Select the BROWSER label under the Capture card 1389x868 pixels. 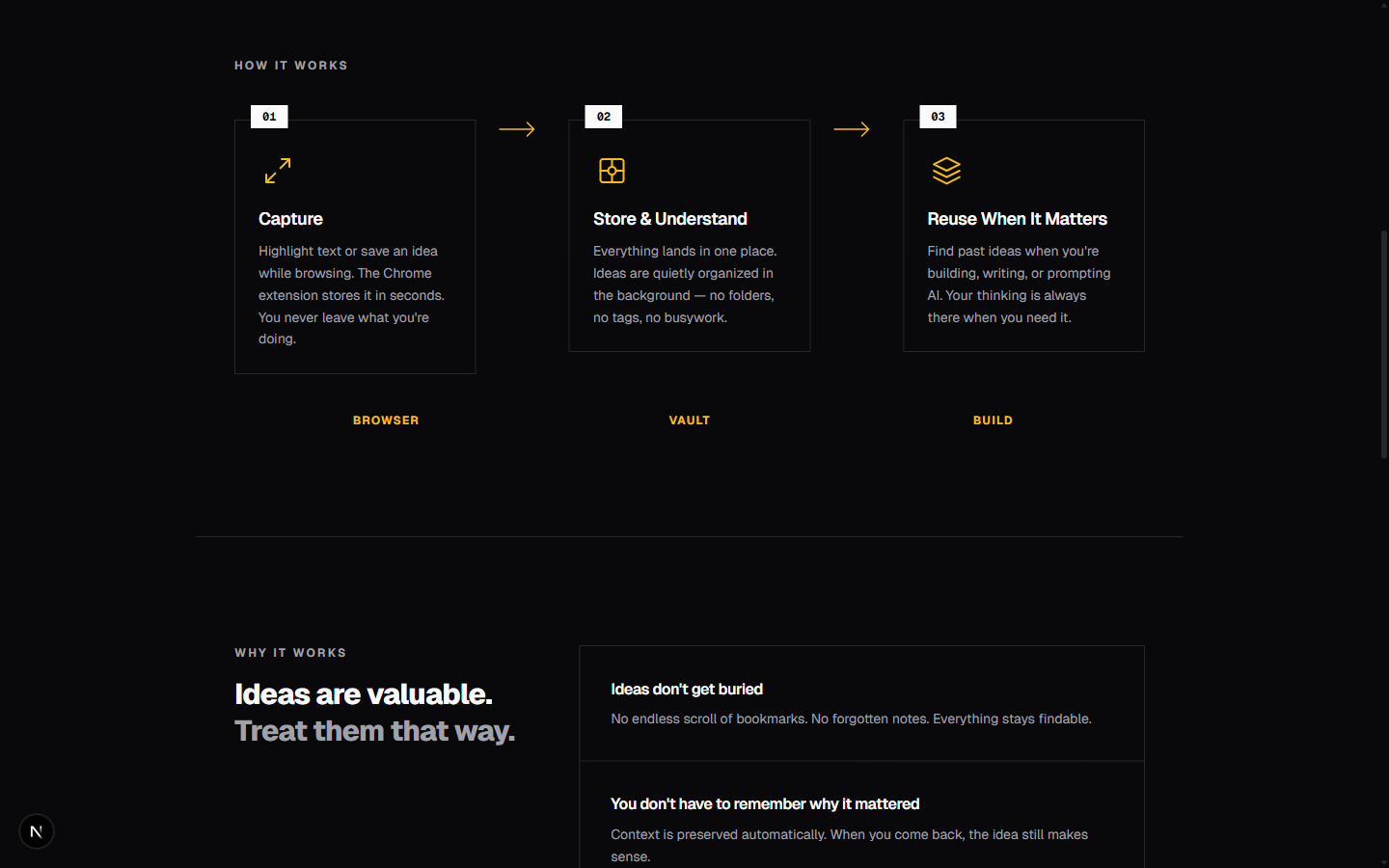pyautogui.click(x=386, y=420)
